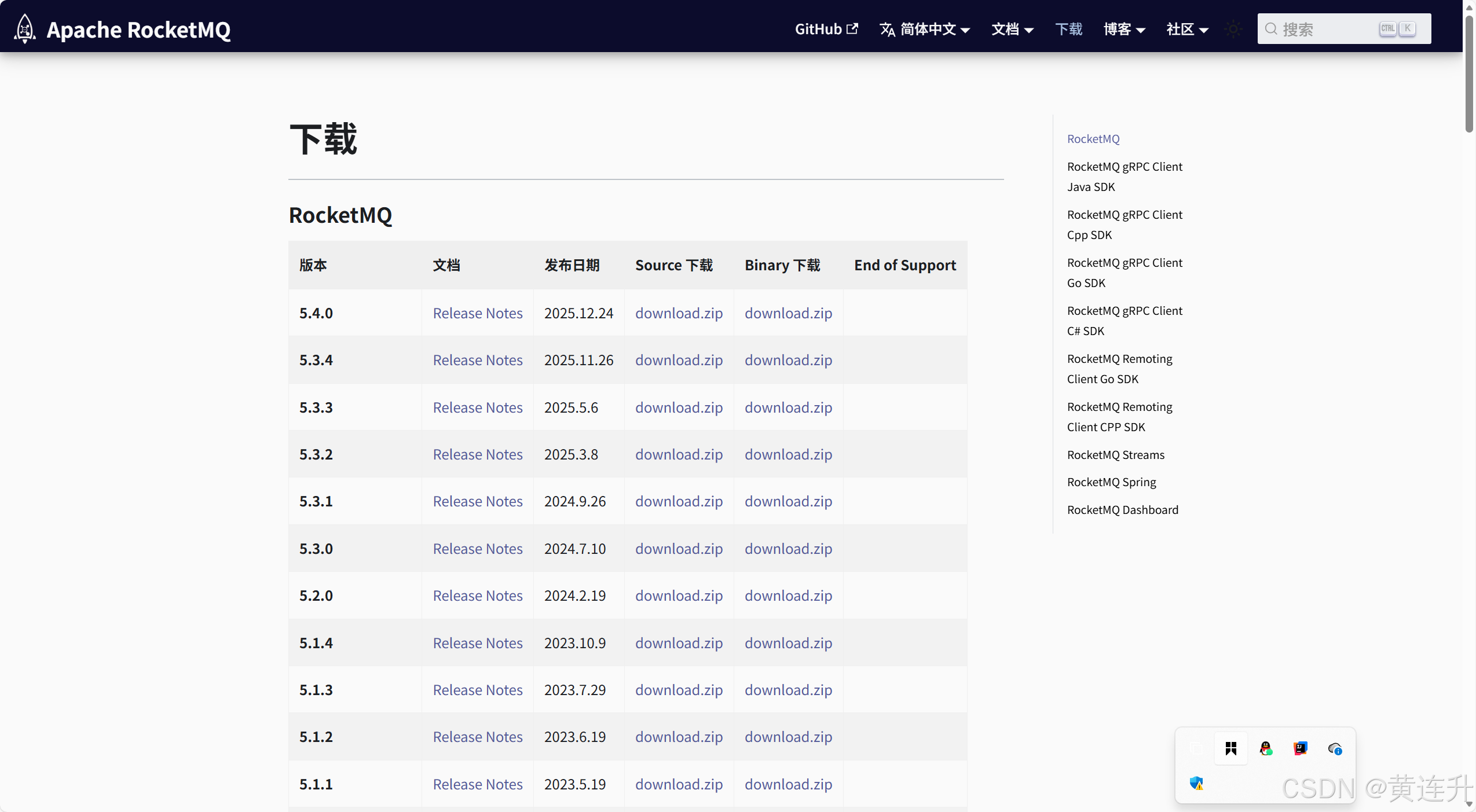Toggle the dark/light mode sun icon
Viewport: 1476px width, 812px height.
coord(1233,29)
